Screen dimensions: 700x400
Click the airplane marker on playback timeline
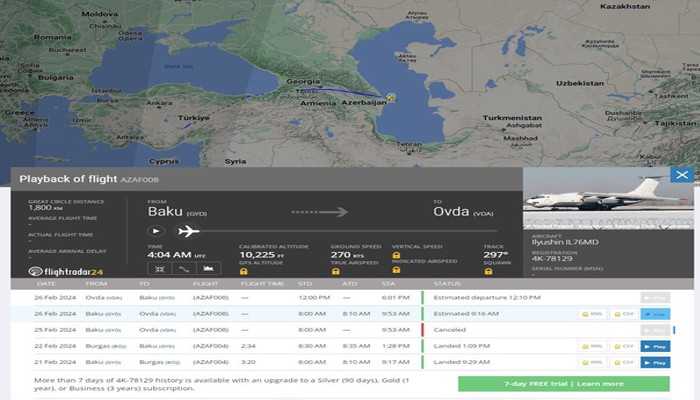(x=188, y=231)
